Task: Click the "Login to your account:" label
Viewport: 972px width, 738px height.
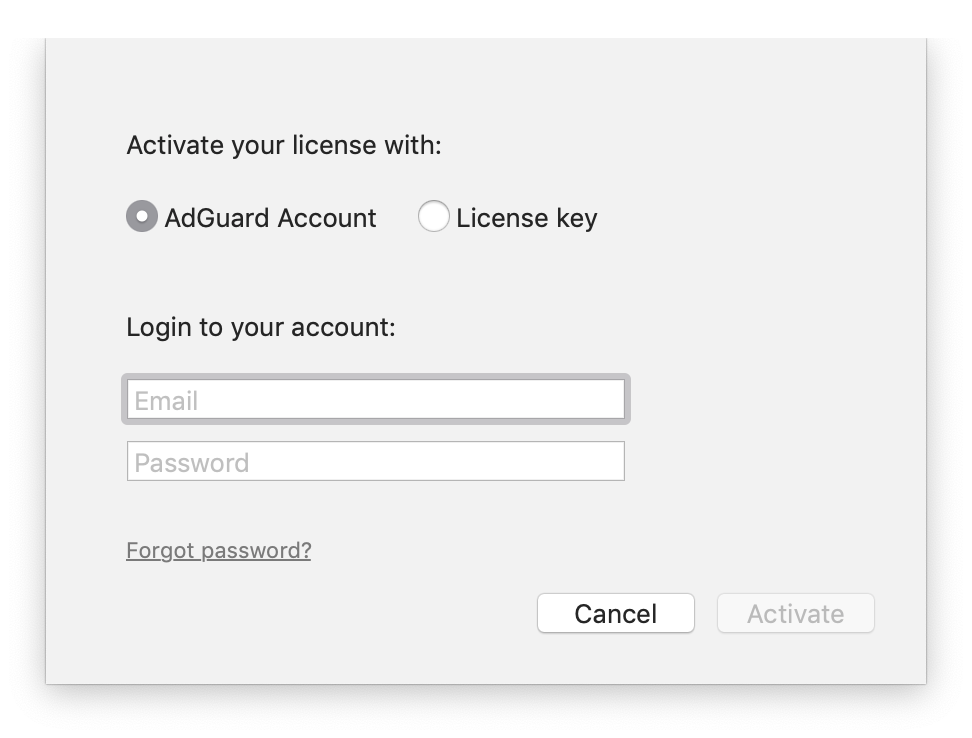Action: 260,327
